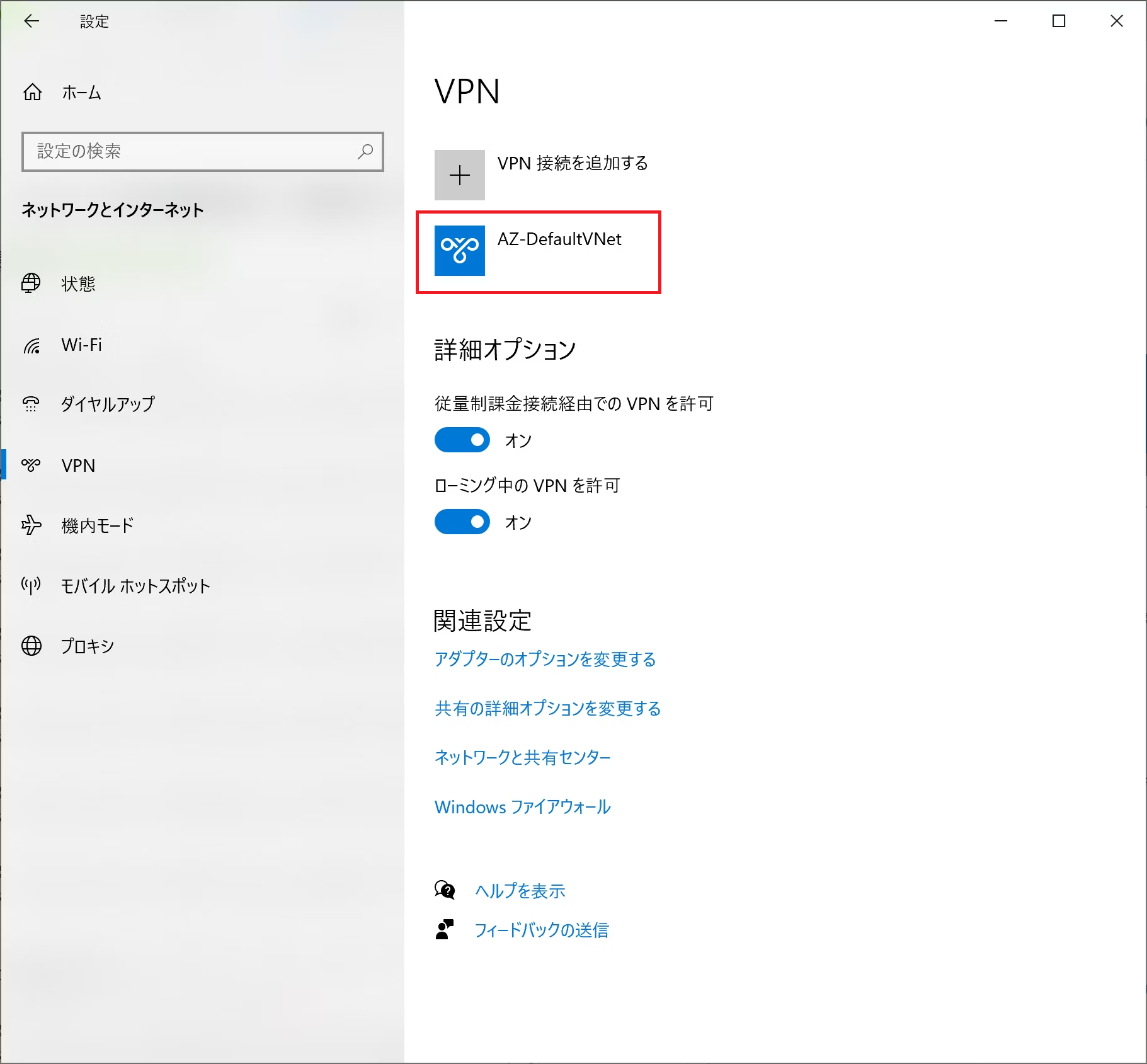Open モバイル ホットスポット settings label

pos(135,586)
